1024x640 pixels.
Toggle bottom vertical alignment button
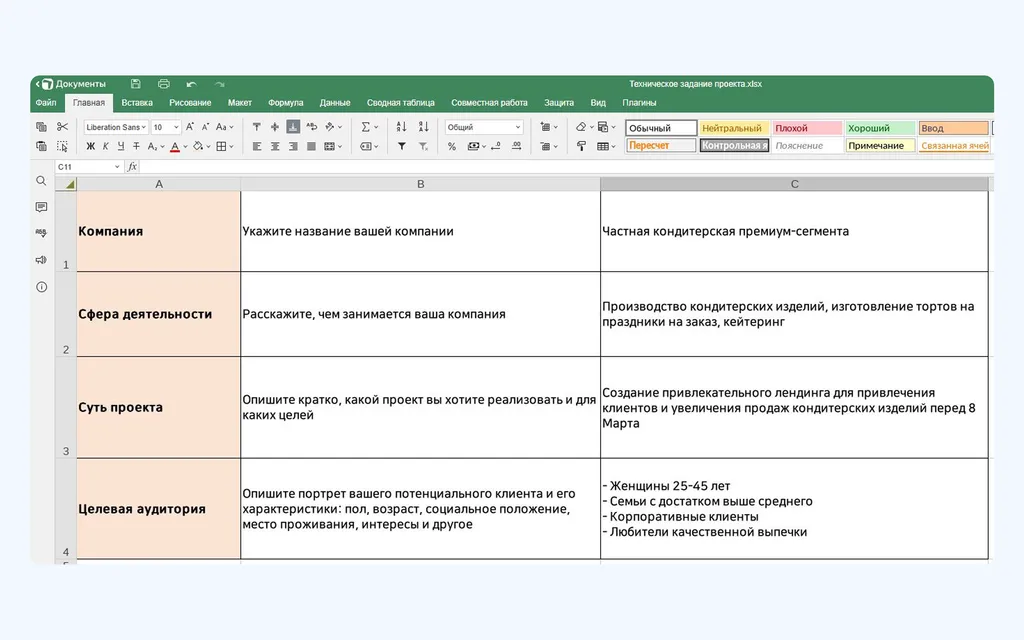[x=293, y=127]
